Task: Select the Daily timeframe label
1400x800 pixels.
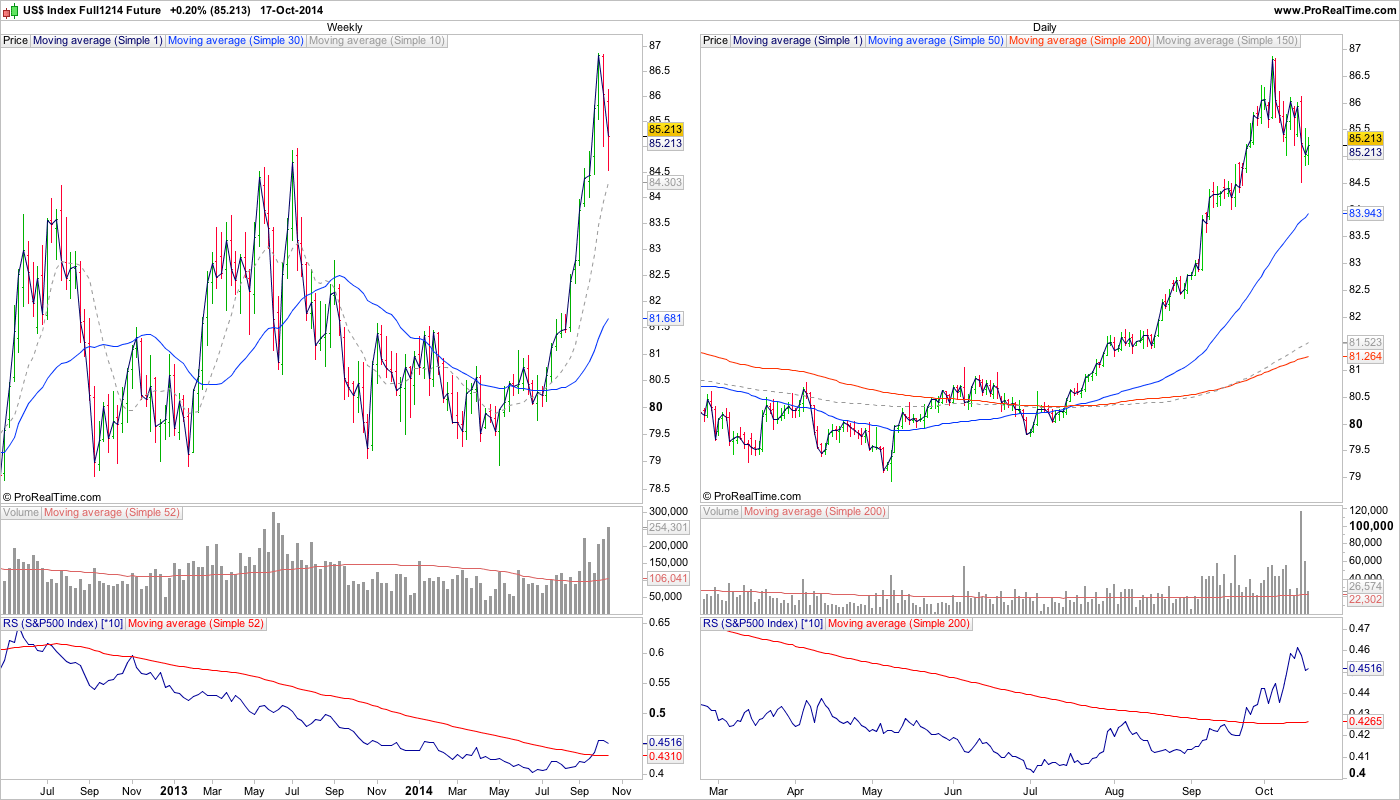Action: [1045, 27]
